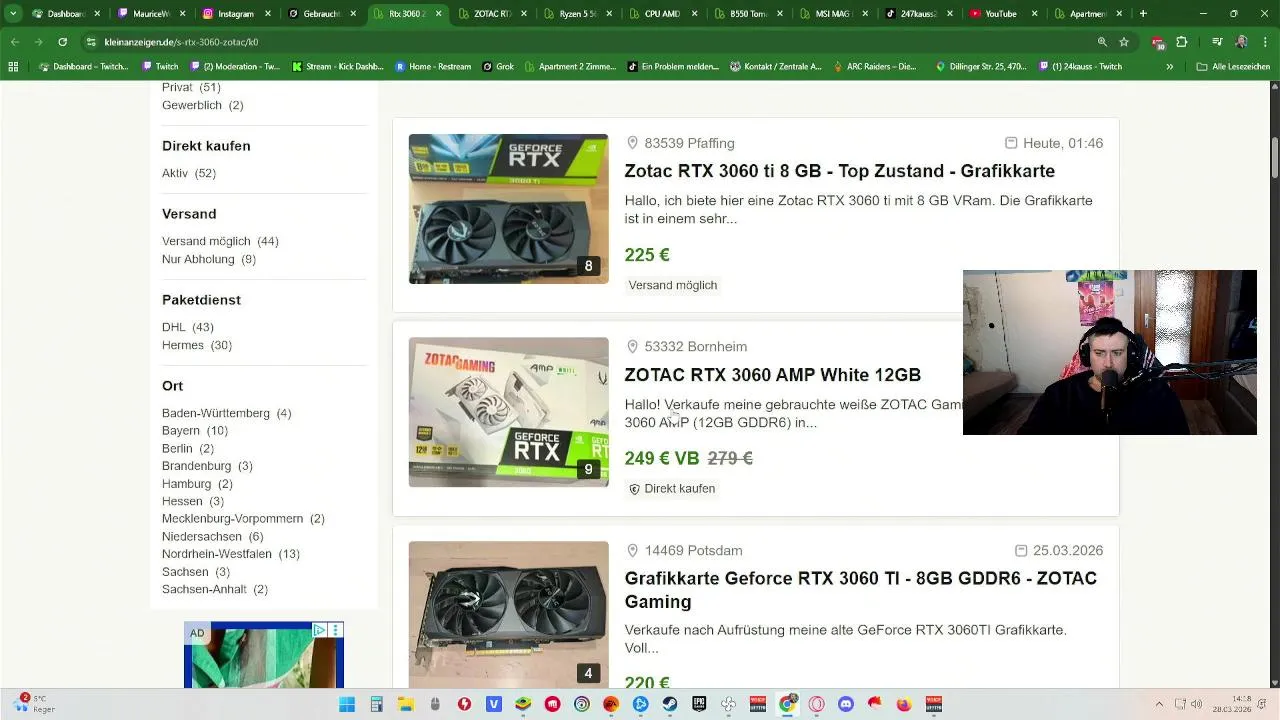Filter by Privat (51) sellers
This screenshot has height=720, width=1280.
191,87
